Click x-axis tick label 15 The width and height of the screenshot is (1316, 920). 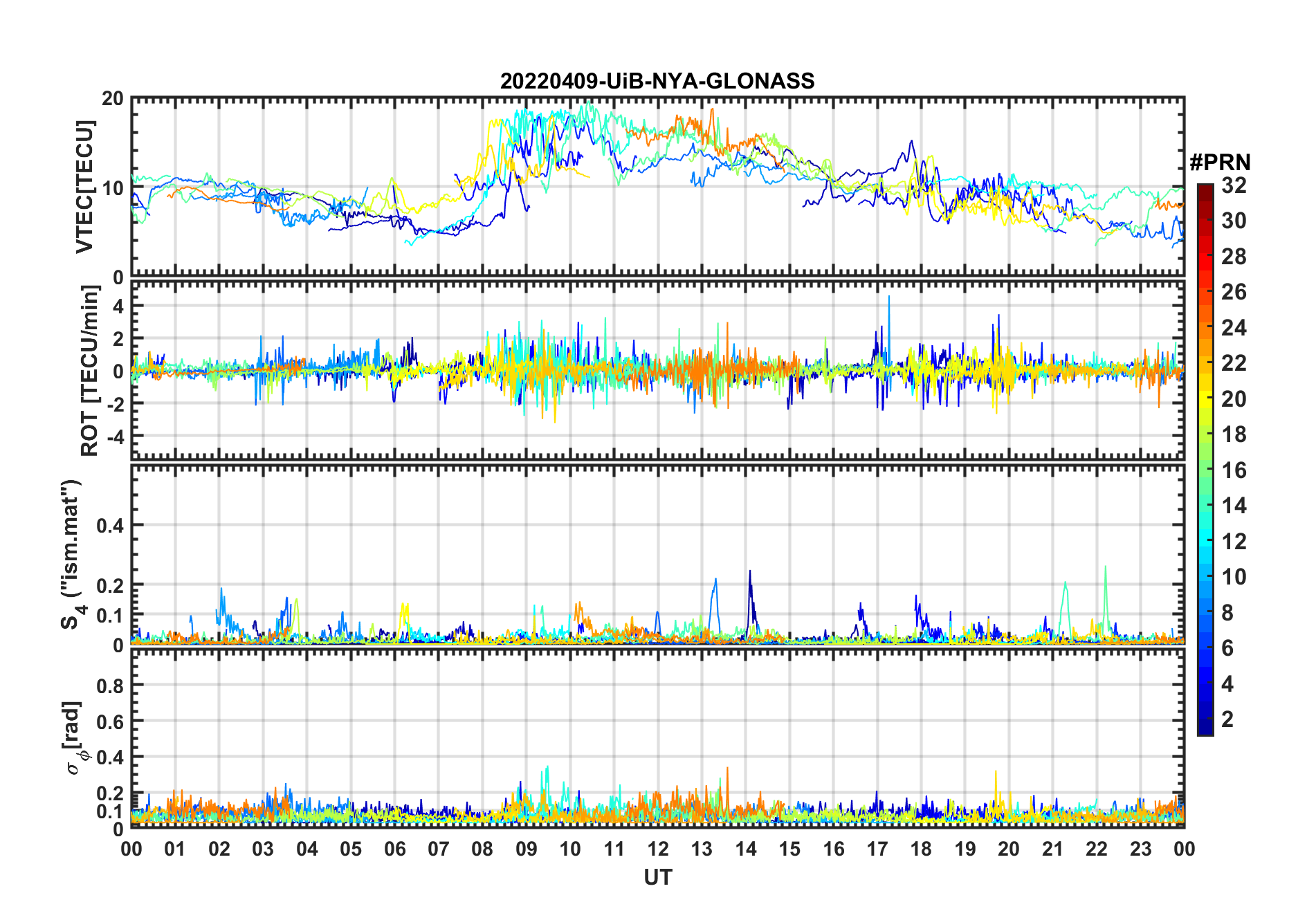click(789, 849)
